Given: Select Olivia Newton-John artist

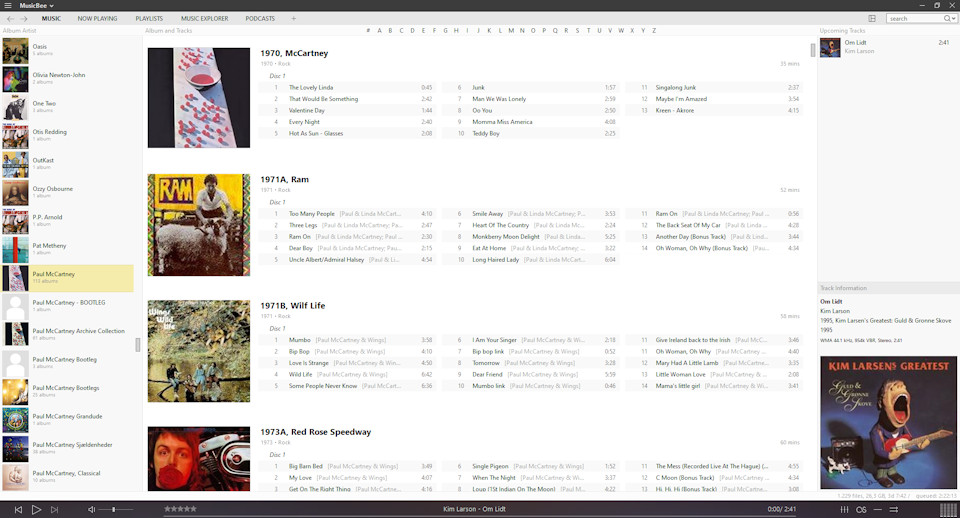Looking at the screenshot, I should [67, 79].
